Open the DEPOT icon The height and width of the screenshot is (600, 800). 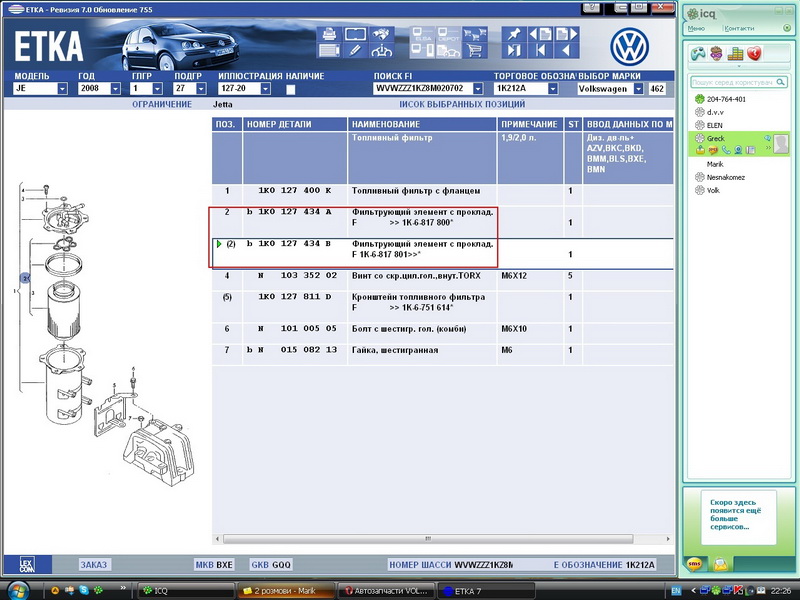(448, 34)
